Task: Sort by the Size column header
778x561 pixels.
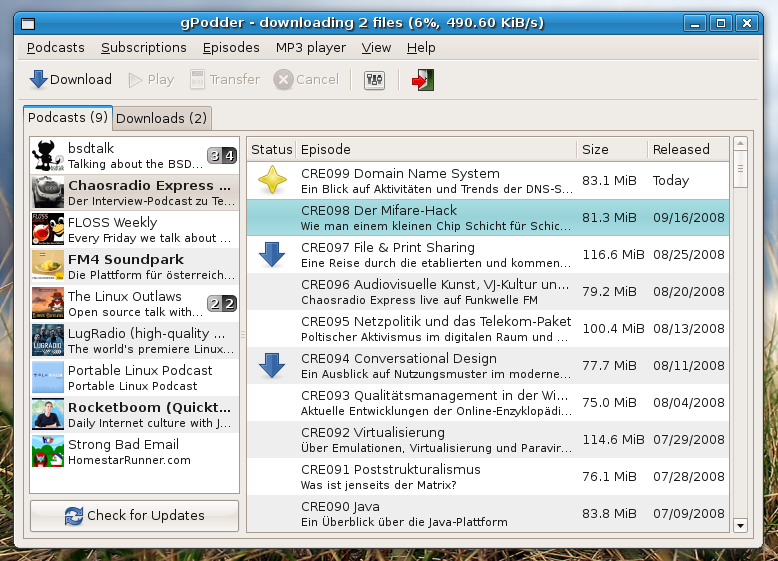Action: [x=613, y=149]
